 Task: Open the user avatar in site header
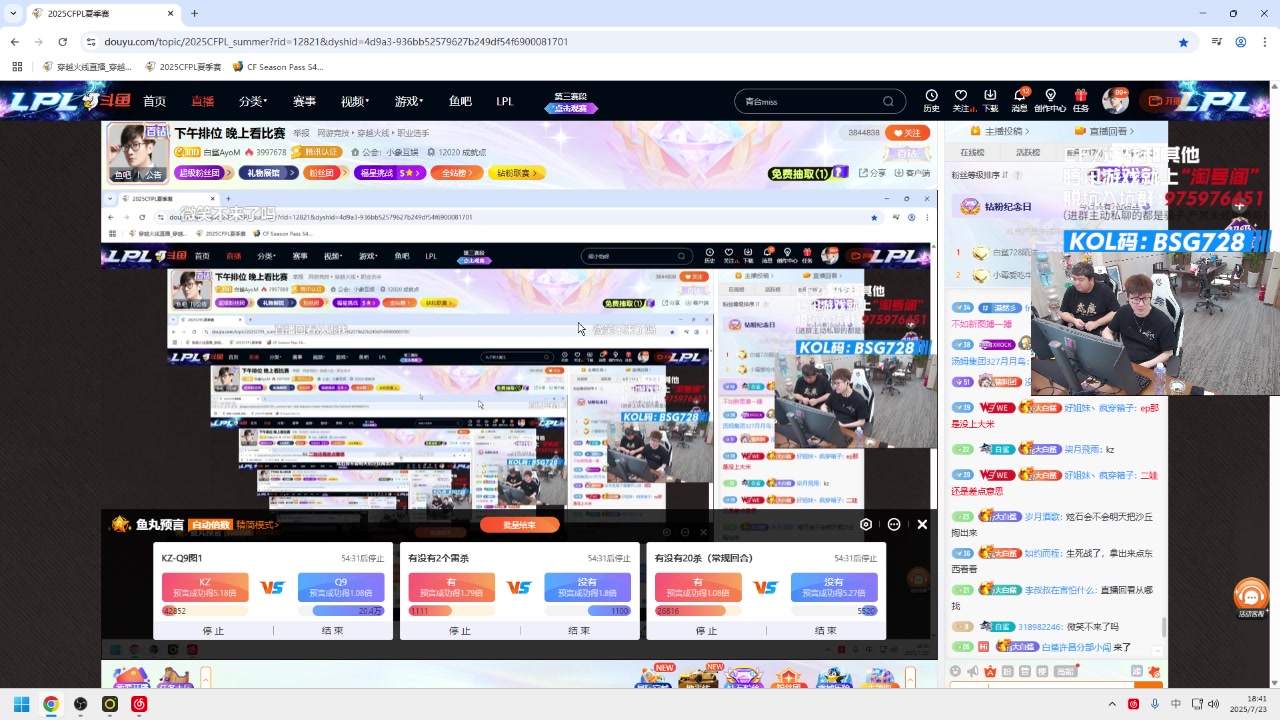[x=1114, y=100]
